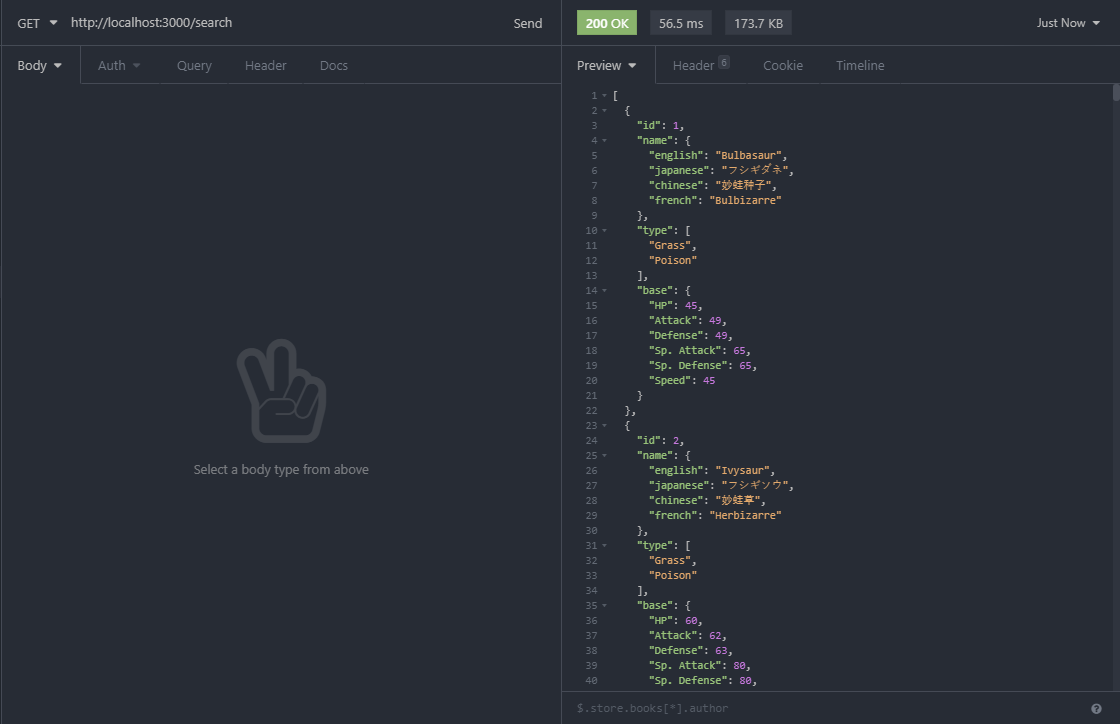Switch to the Query tab
This screenshot has height=724, width=1120.
[193, 64]
